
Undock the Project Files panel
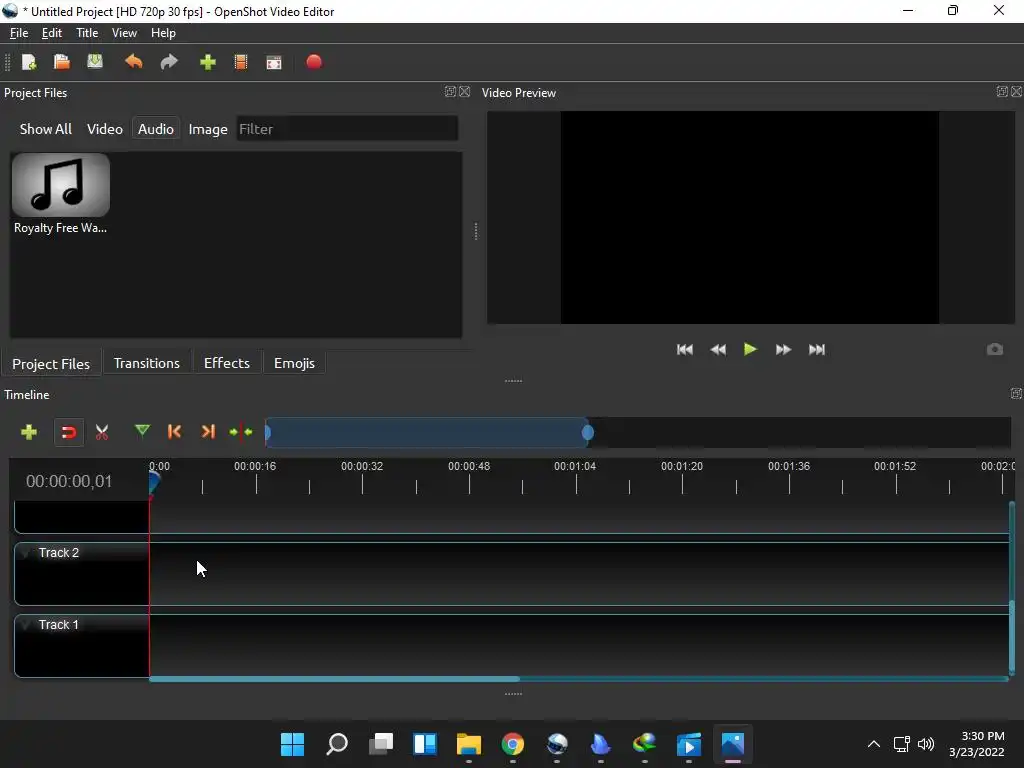pos(450,91)
